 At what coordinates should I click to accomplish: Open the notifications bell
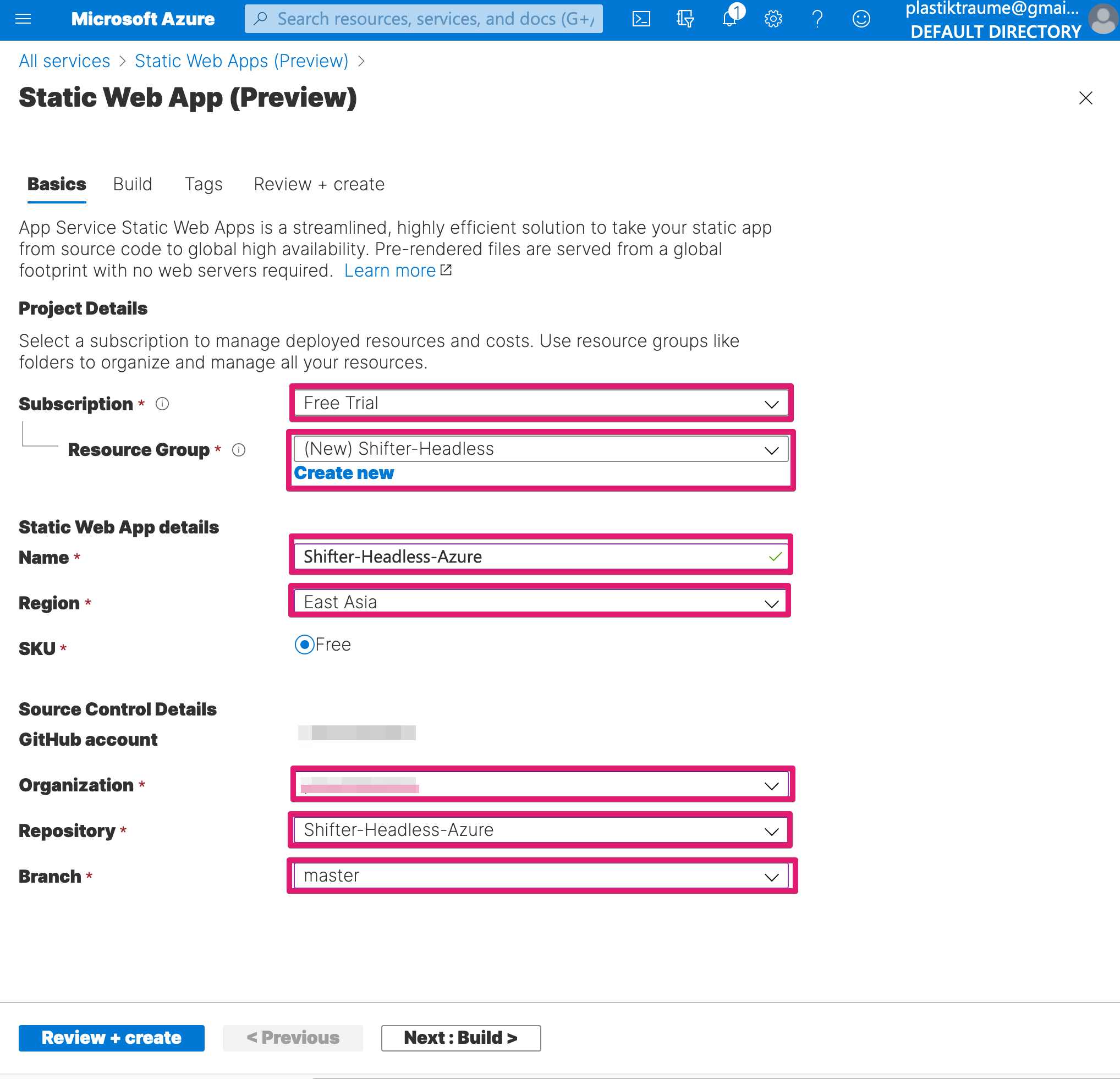[731, 17]
